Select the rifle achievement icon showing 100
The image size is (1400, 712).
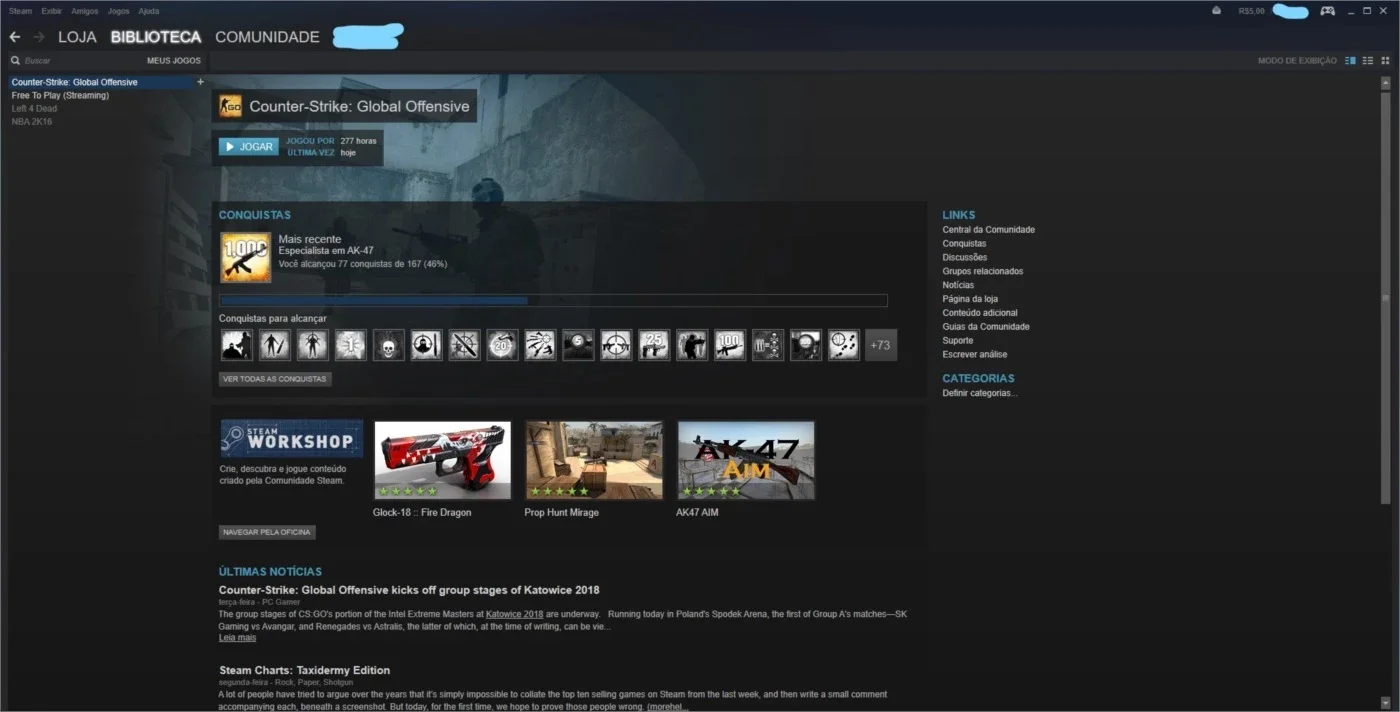(x=730, y=345)
